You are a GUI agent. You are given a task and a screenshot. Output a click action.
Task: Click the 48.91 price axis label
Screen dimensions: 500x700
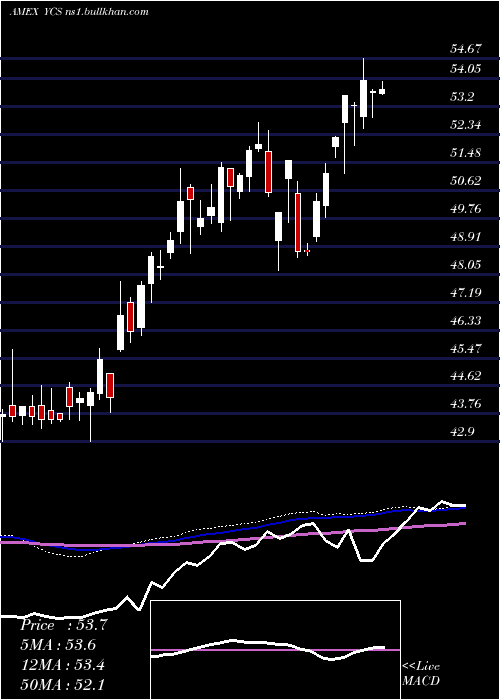coord(466,237)
